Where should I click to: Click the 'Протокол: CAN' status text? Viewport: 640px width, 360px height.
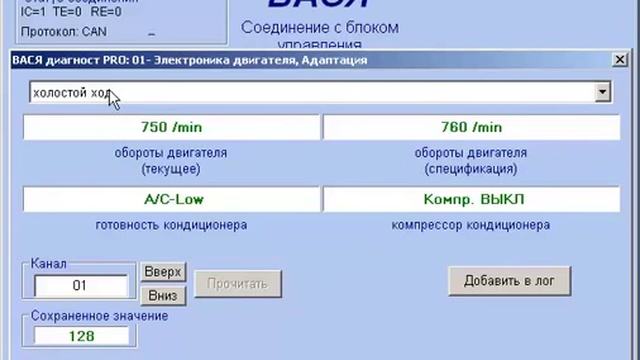pyautogui.click(x=64, y=32)
